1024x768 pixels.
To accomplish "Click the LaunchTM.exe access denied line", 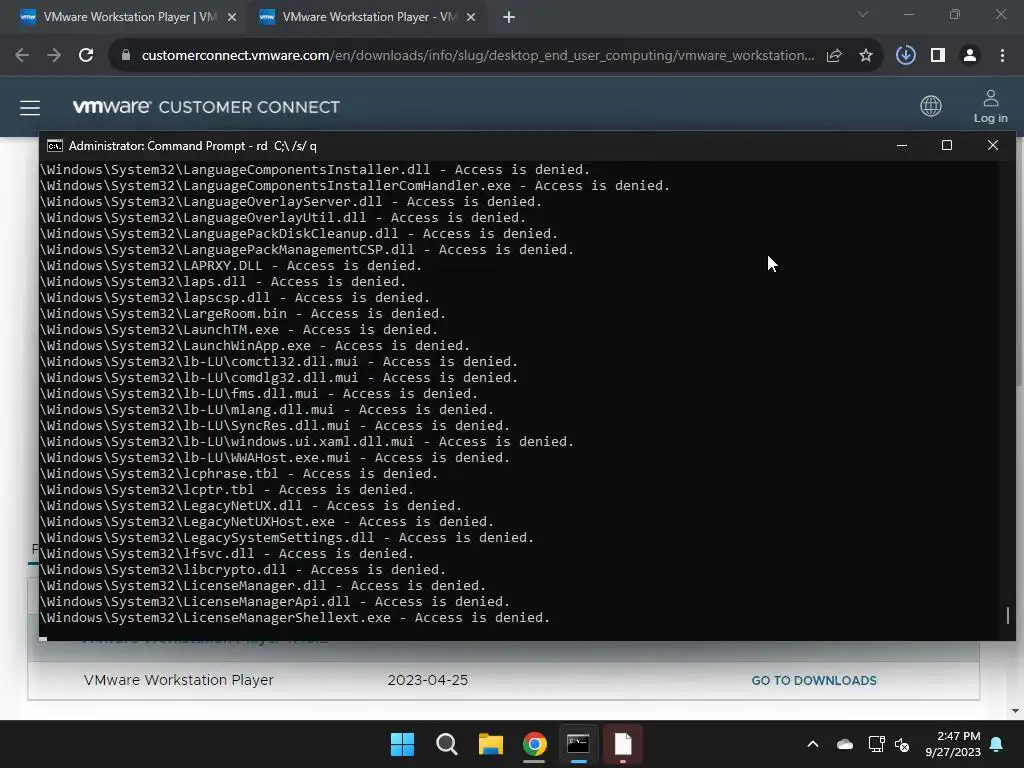I will pyautogui.click(x=239, y=330).
